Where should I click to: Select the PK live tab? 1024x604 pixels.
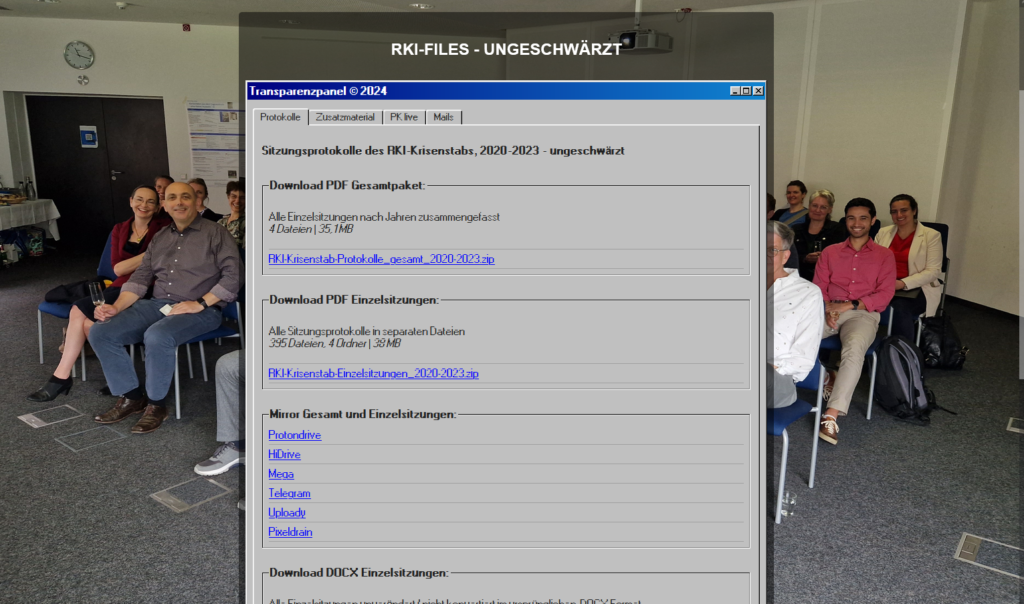[404, 118]
